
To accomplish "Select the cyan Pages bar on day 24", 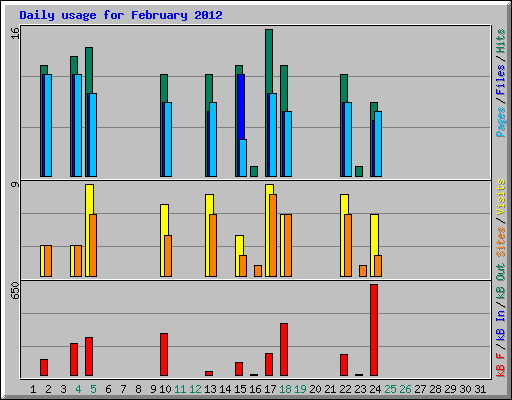I will (378, 144).
